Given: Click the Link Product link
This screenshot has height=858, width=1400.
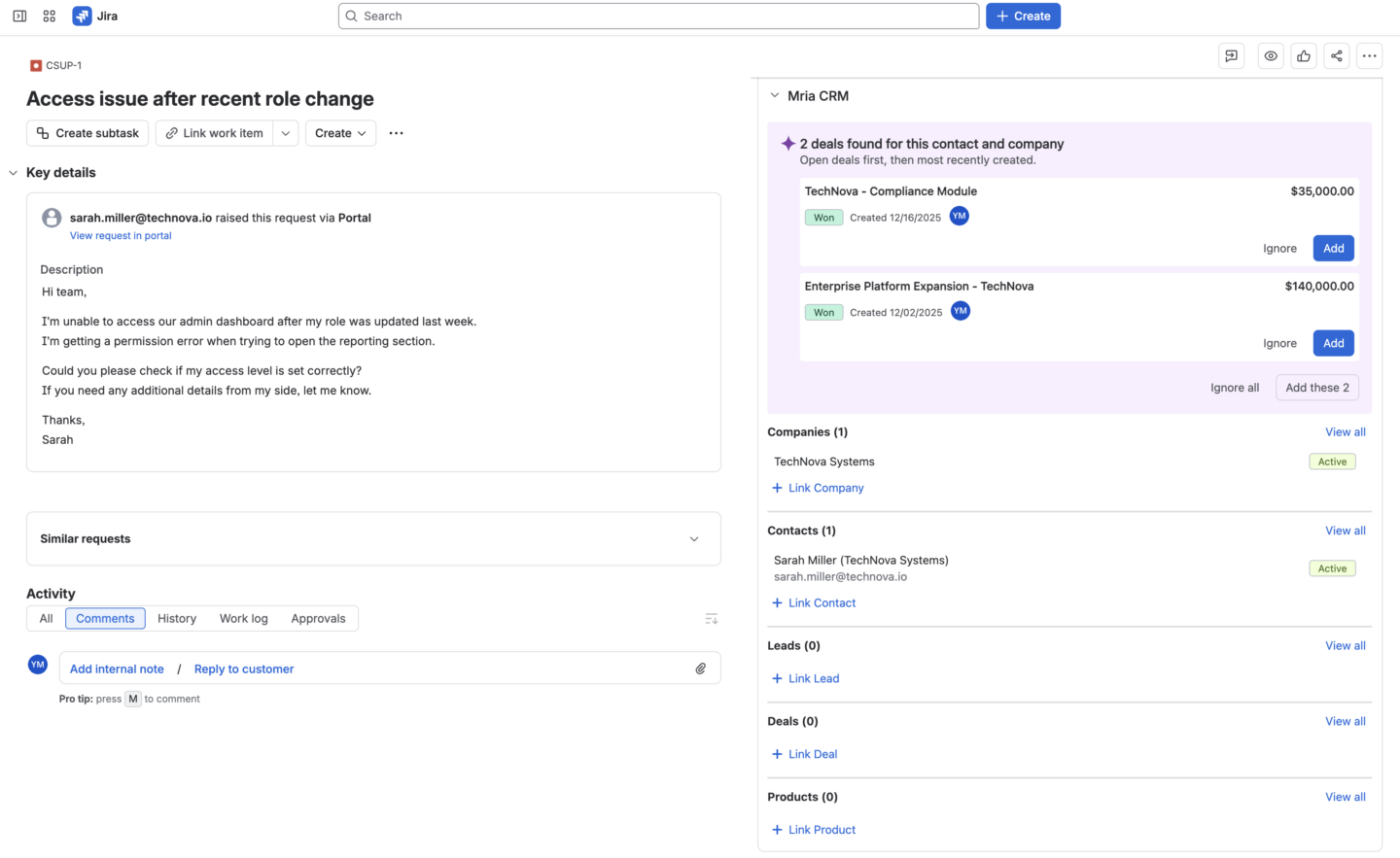Looking at the screenshot, I should (x=814, y=831).
